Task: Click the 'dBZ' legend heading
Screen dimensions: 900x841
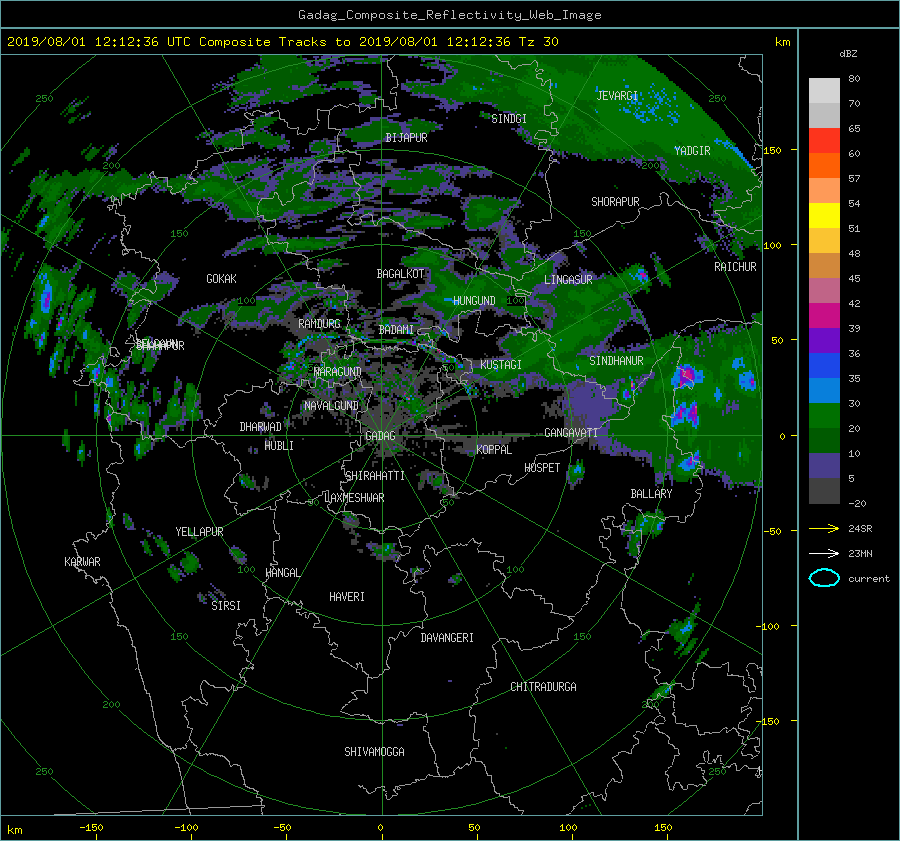Action: click(x=848, y=53)
